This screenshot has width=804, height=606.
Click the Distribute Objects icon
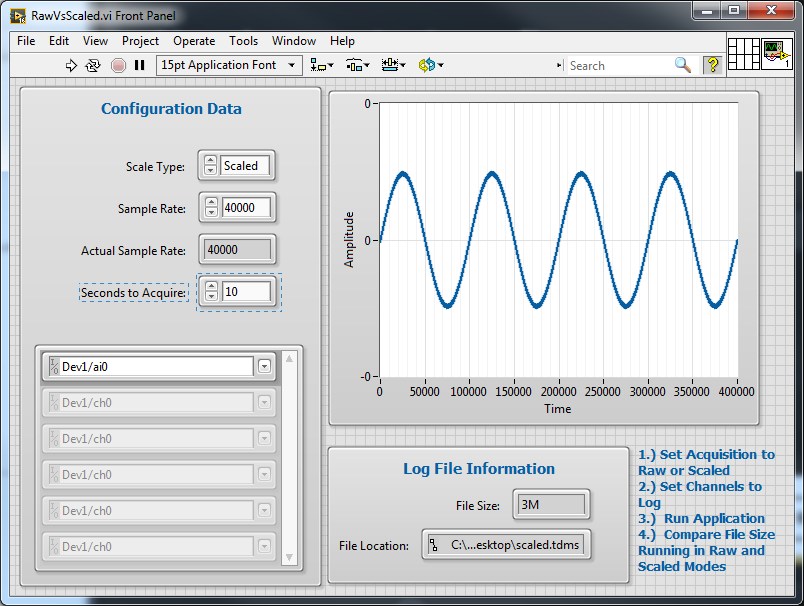[356, 65]
